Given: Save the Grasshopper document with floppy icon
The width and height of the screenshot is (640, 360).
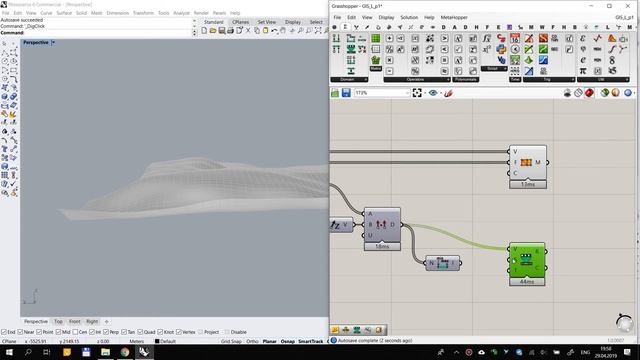Looking at the screenshot, I should coord(346,93).
